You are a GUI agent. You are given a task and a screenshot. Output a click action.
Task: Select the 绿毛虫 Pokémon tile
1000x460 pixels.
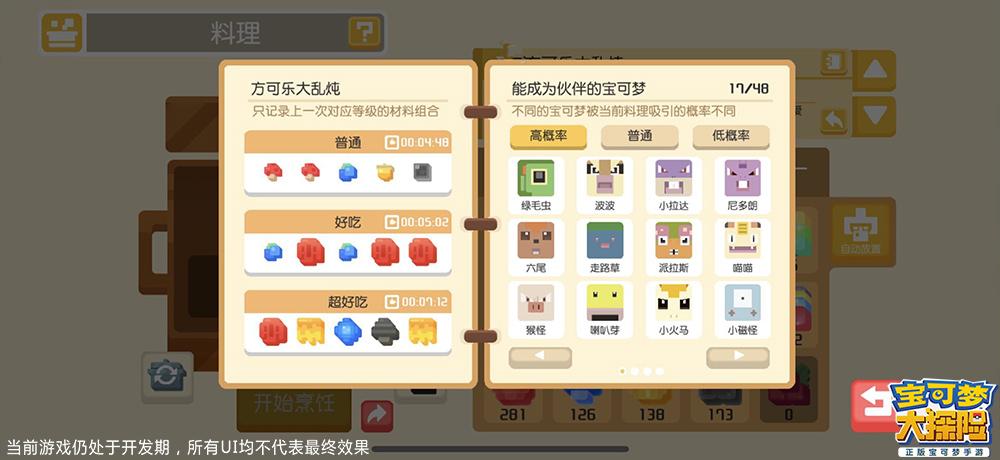[536, 185]
